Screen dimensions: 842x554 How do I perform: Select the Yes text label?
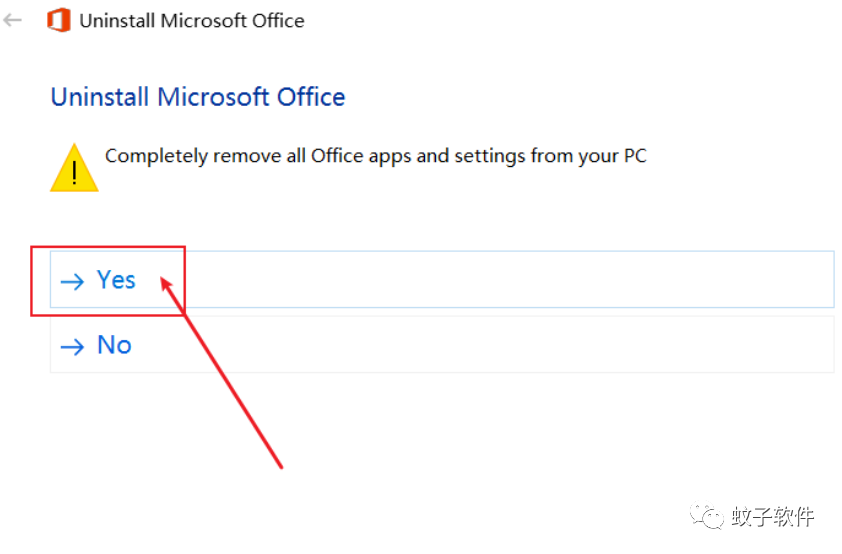point(116,280)
